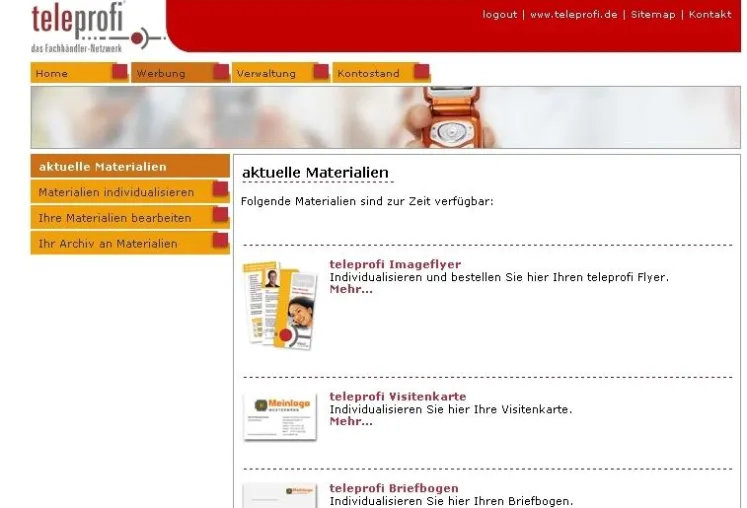Switch to the Kontostand tab
Image resolution: width=747 pixels, height=508 pixels.
click(x=381, y=73)
